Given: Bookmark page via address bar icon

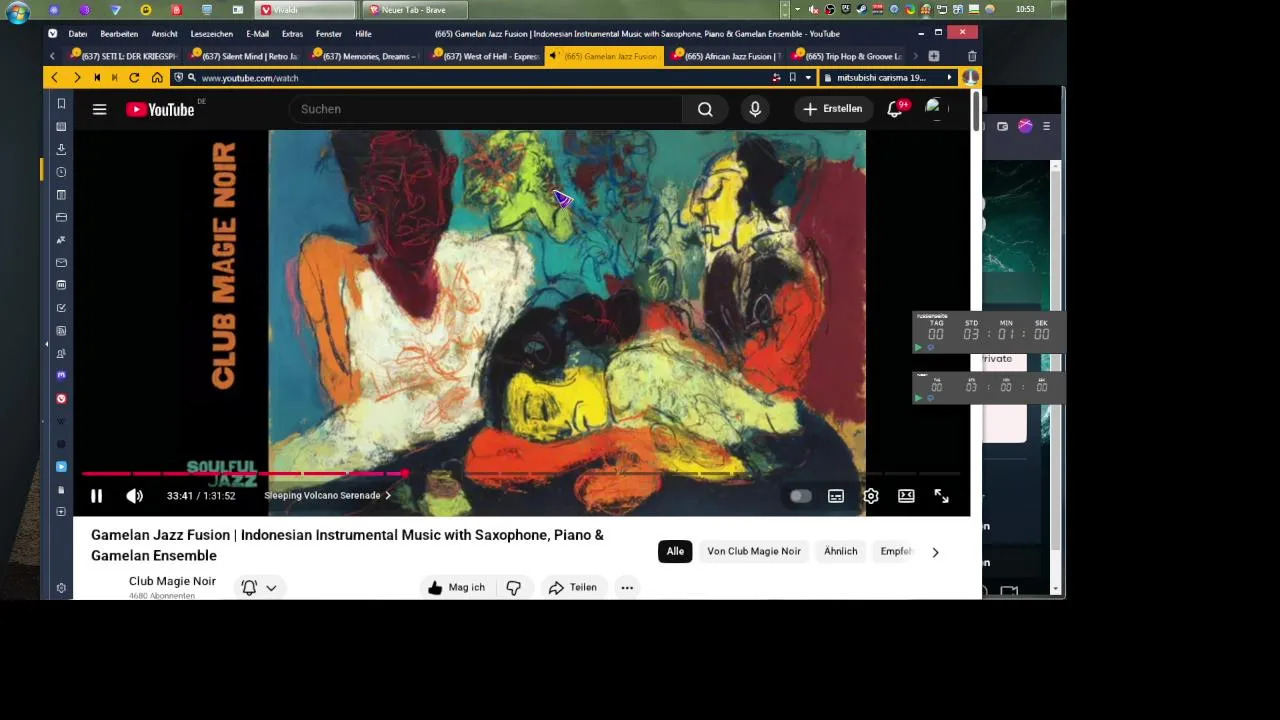Looking at the screenshot, I should click(792, 78).
